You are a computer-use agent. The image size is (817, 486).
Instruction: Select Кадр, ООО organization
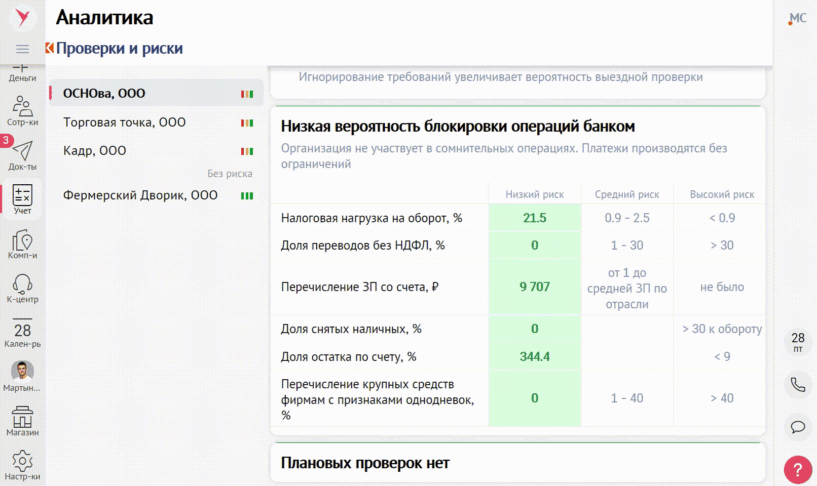94,150
